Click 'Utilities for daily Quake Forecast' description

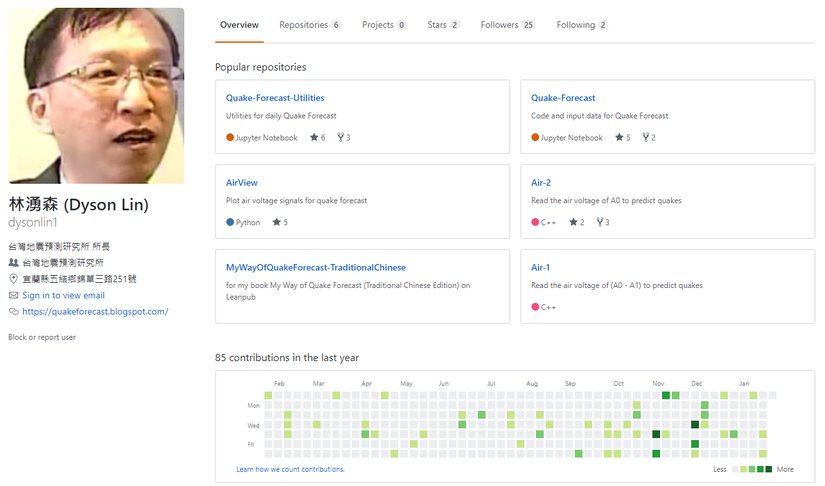281,116
